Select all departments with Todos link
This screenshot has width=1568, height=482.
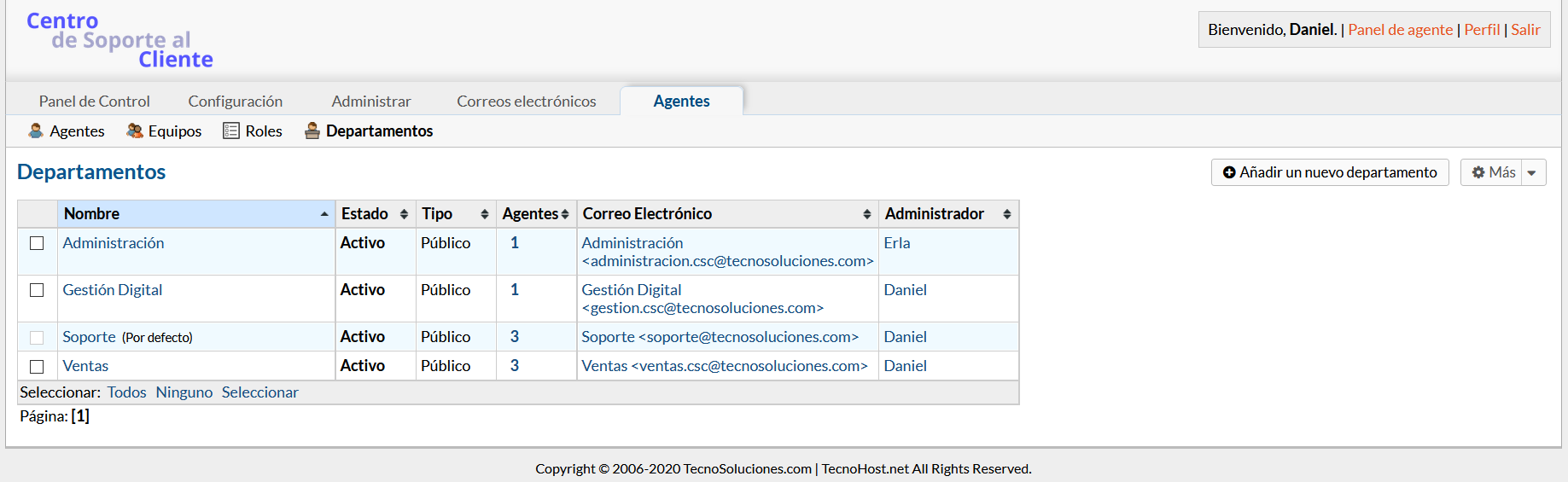pyautogui.click(x=126, y=392)
